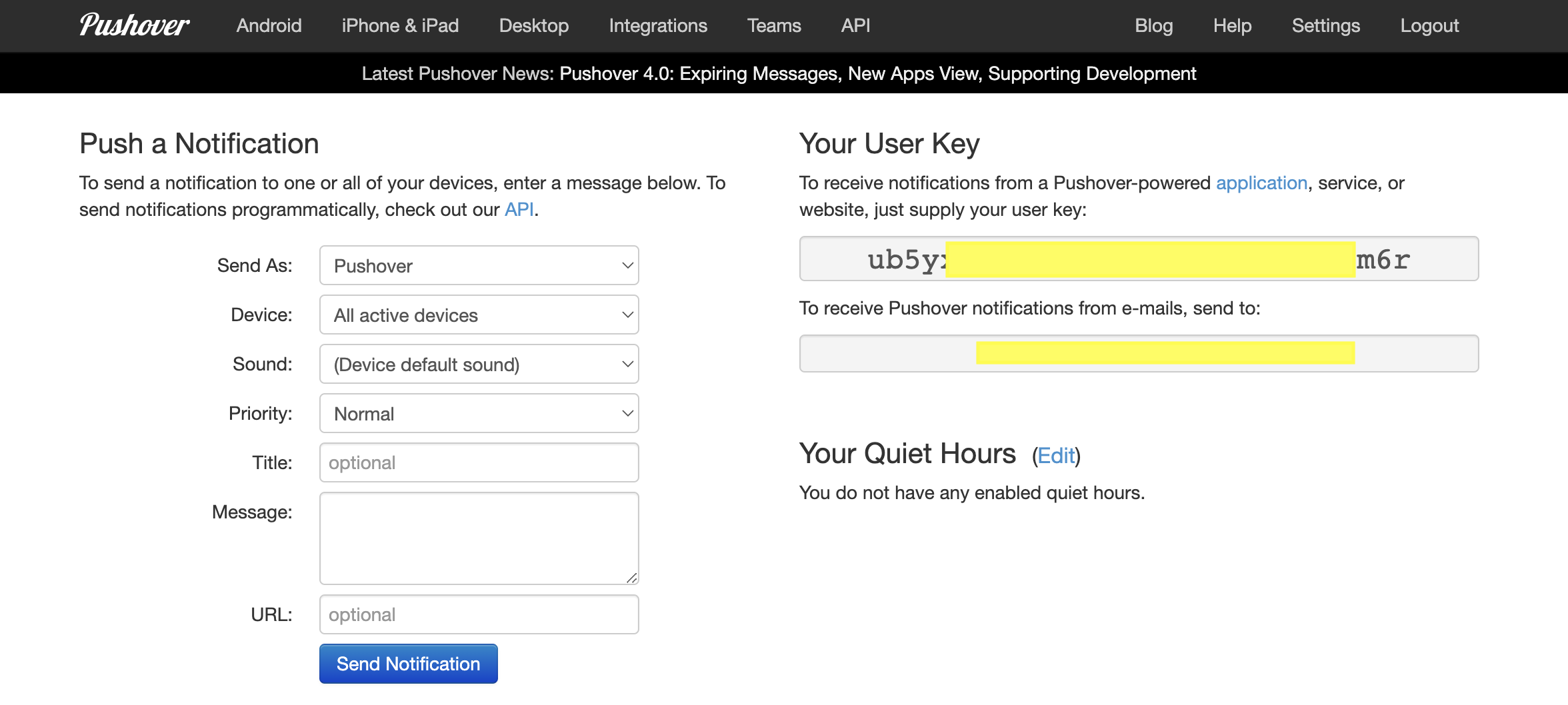This screenshot has height=705, width=1568.
Task: Open the Pushover 4.0 news headline
Action: (x=877, y=73)
